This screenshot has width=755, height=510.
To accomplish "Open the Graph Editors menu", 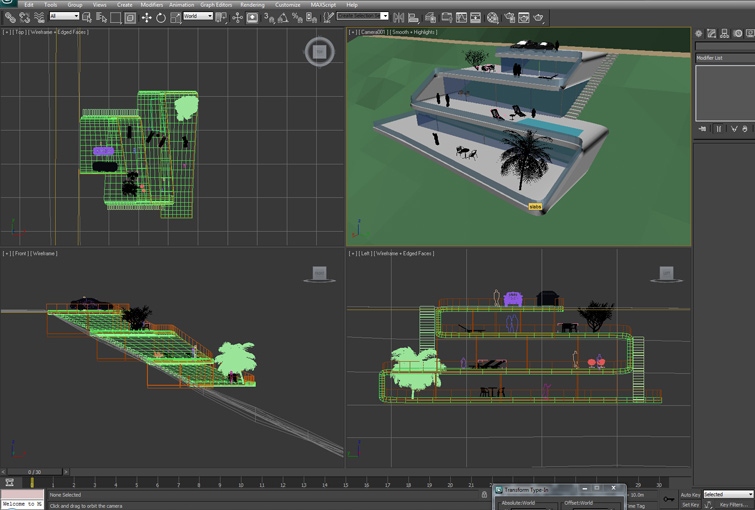I will [x=216, y=5].
